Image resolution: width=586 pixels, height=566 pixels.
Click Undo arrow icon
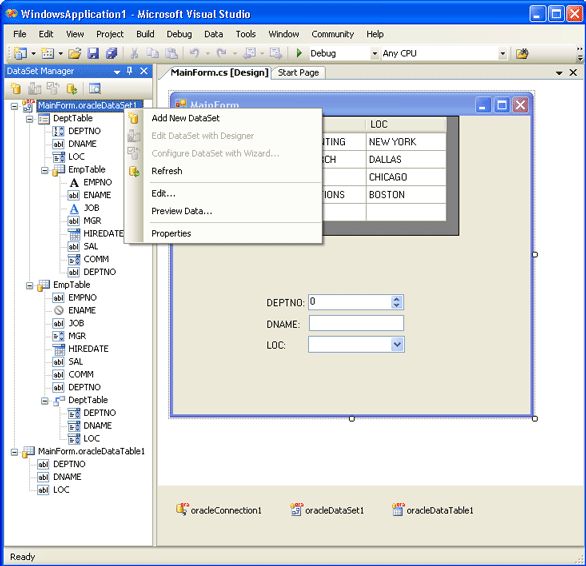point(194,53)
